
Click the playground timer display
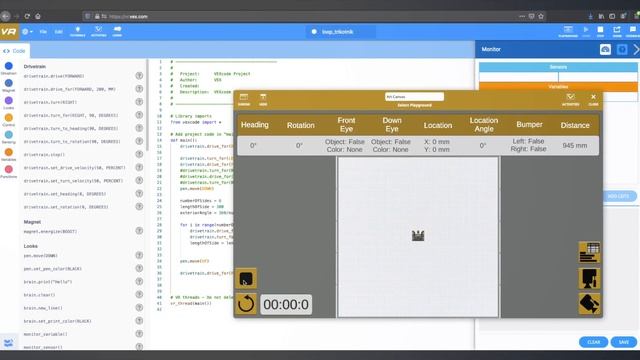[286, 304]
